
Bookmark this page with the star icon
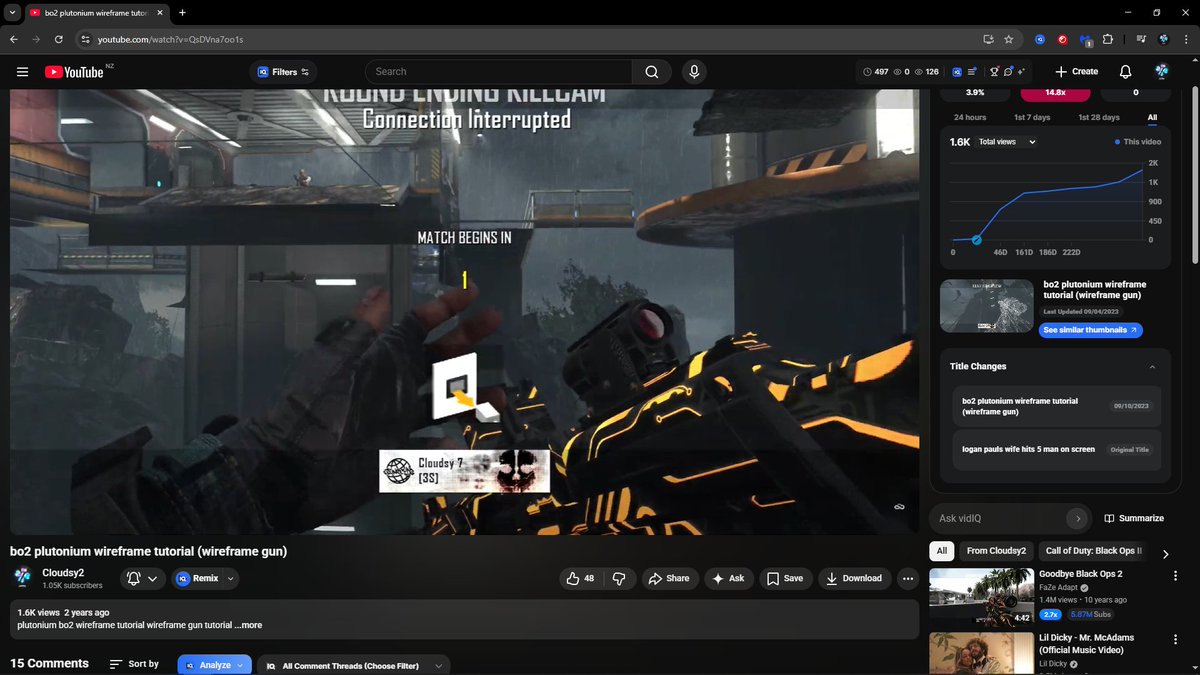[x=1008, y=39]
